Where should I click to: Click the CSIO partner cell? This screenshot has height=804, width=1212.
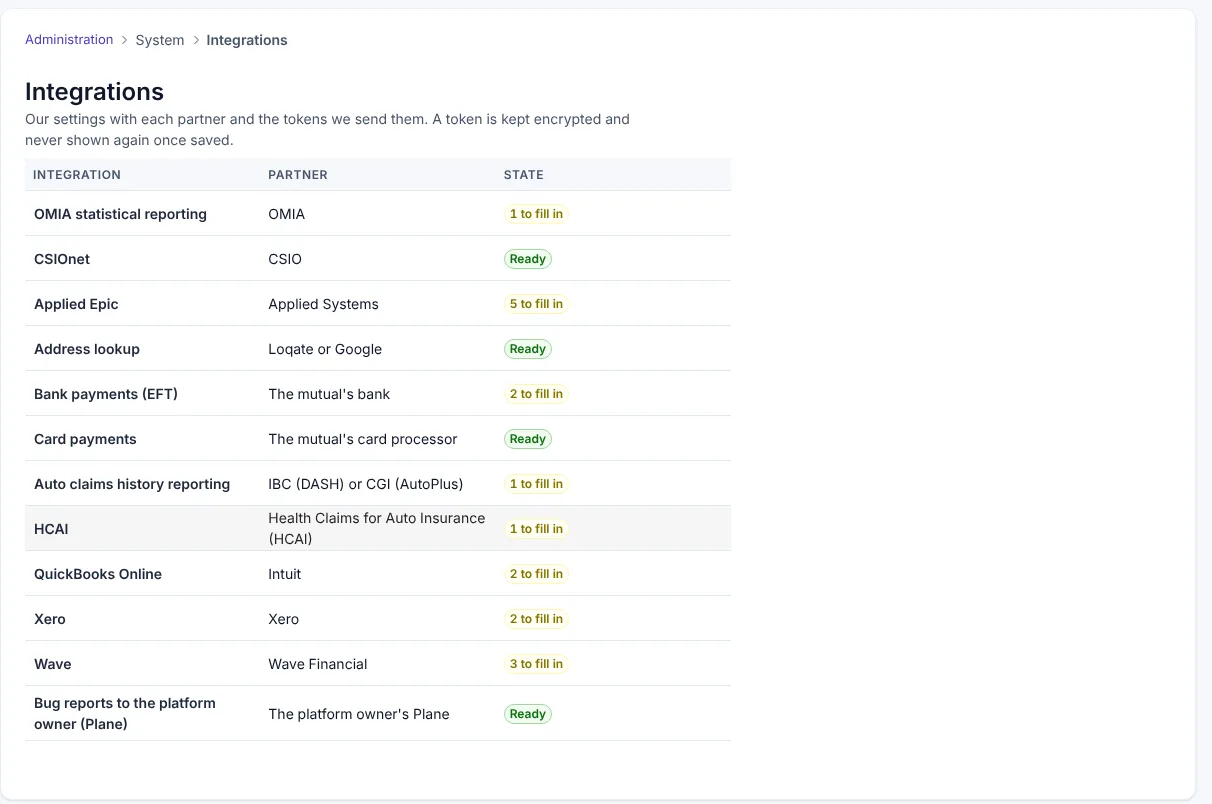click(285, 259)
